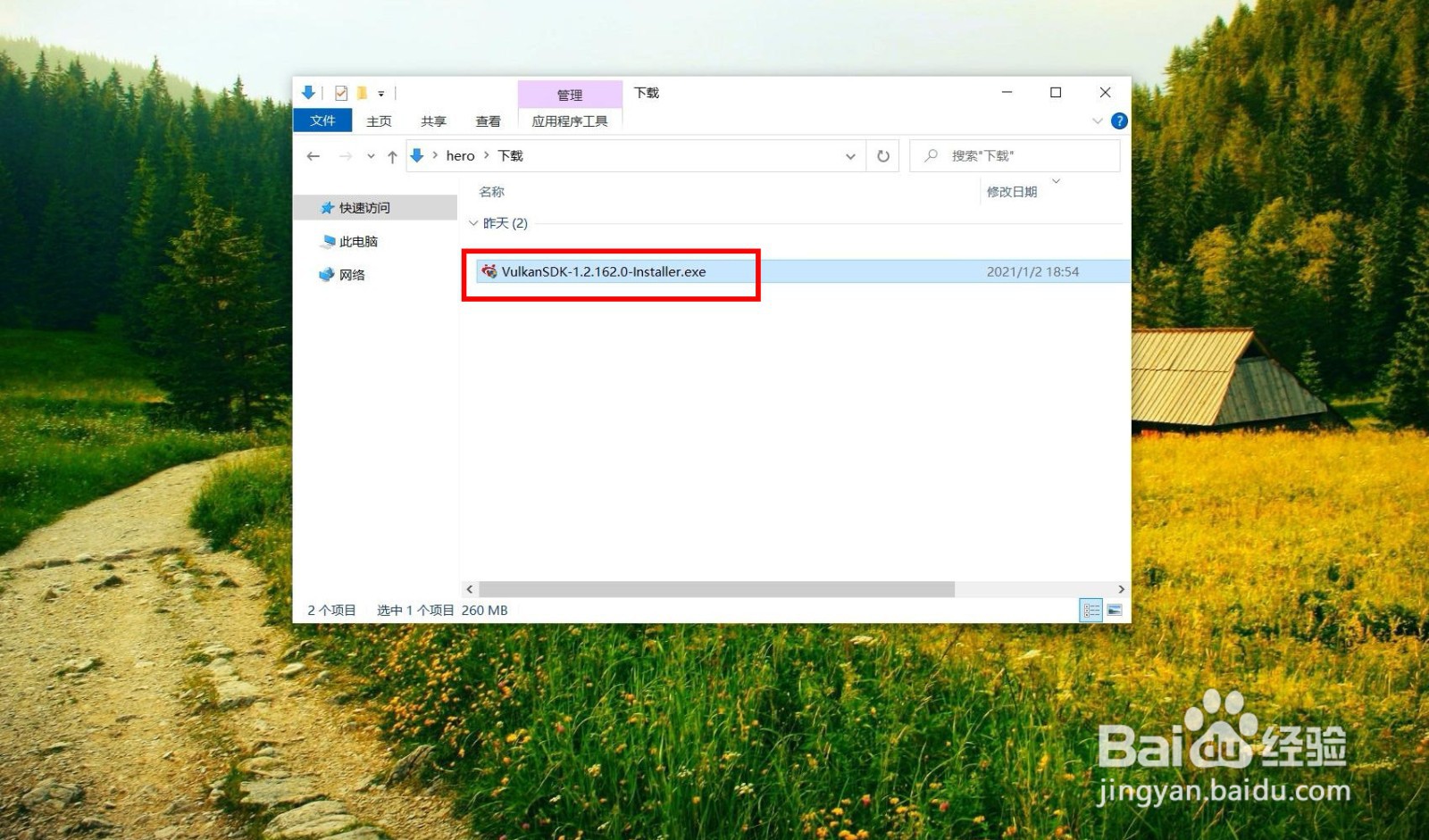Click the horizontal scrollbar right arrow
The height and width of the screenshot is (840, 1429).
[1122, 589]
